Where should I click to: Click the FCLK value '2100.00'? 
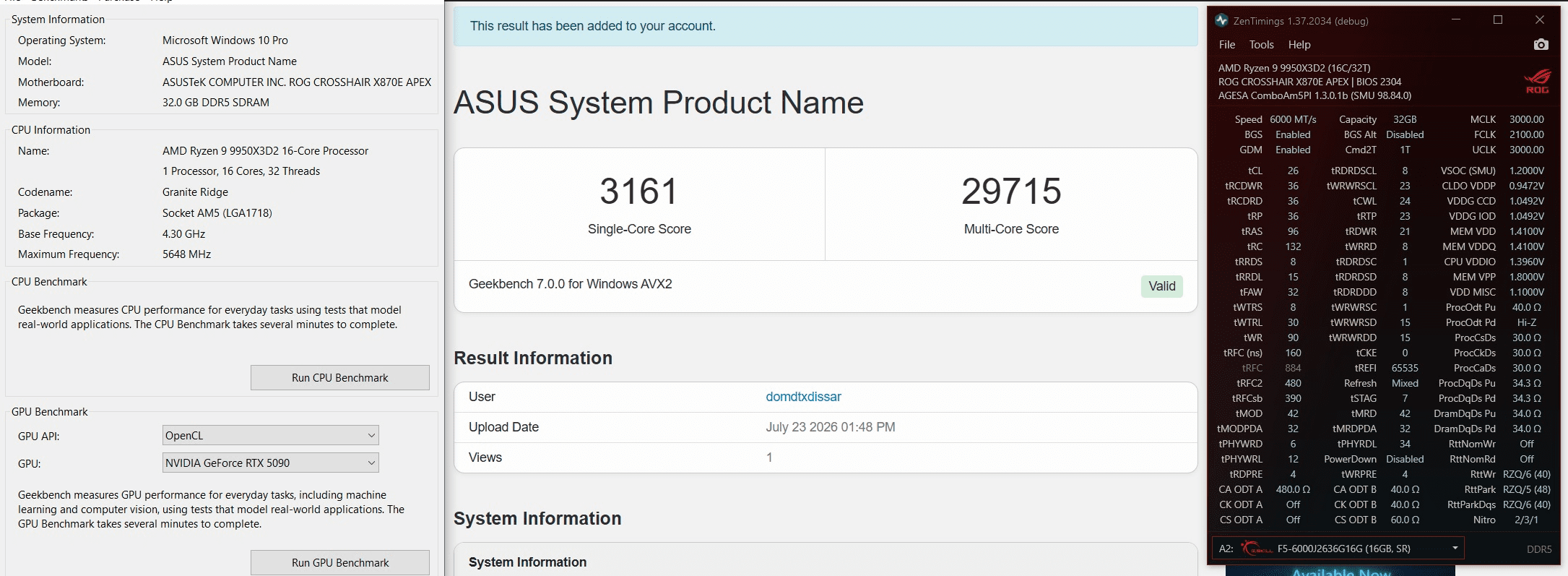click(x=1527, y=134)
